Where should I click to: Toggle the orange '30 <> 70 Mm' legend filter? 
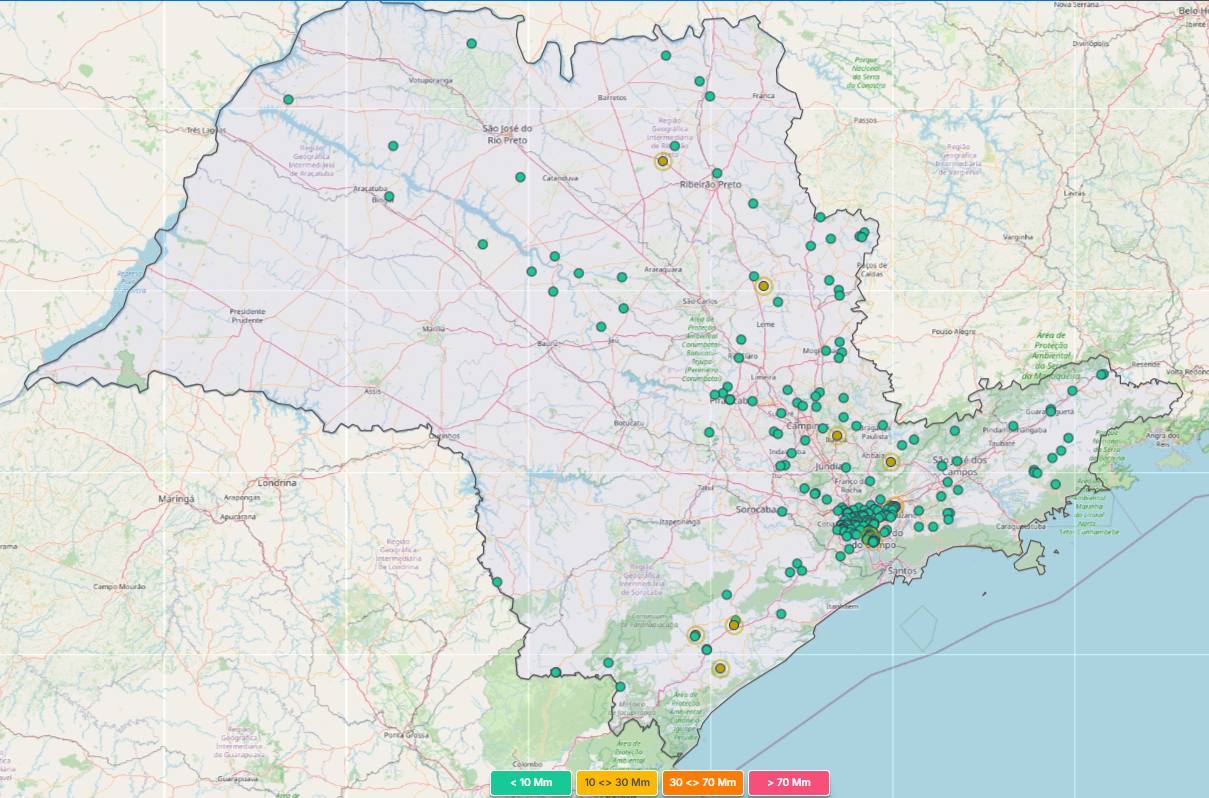click(x=702, y=782)
